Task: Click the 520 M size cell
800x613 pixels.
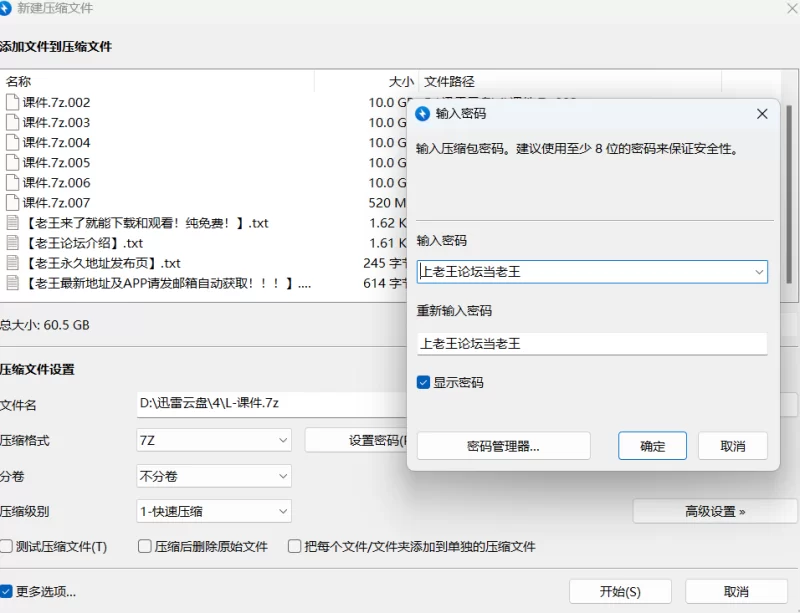Action: pyautogui.click(x=387, y=203)
